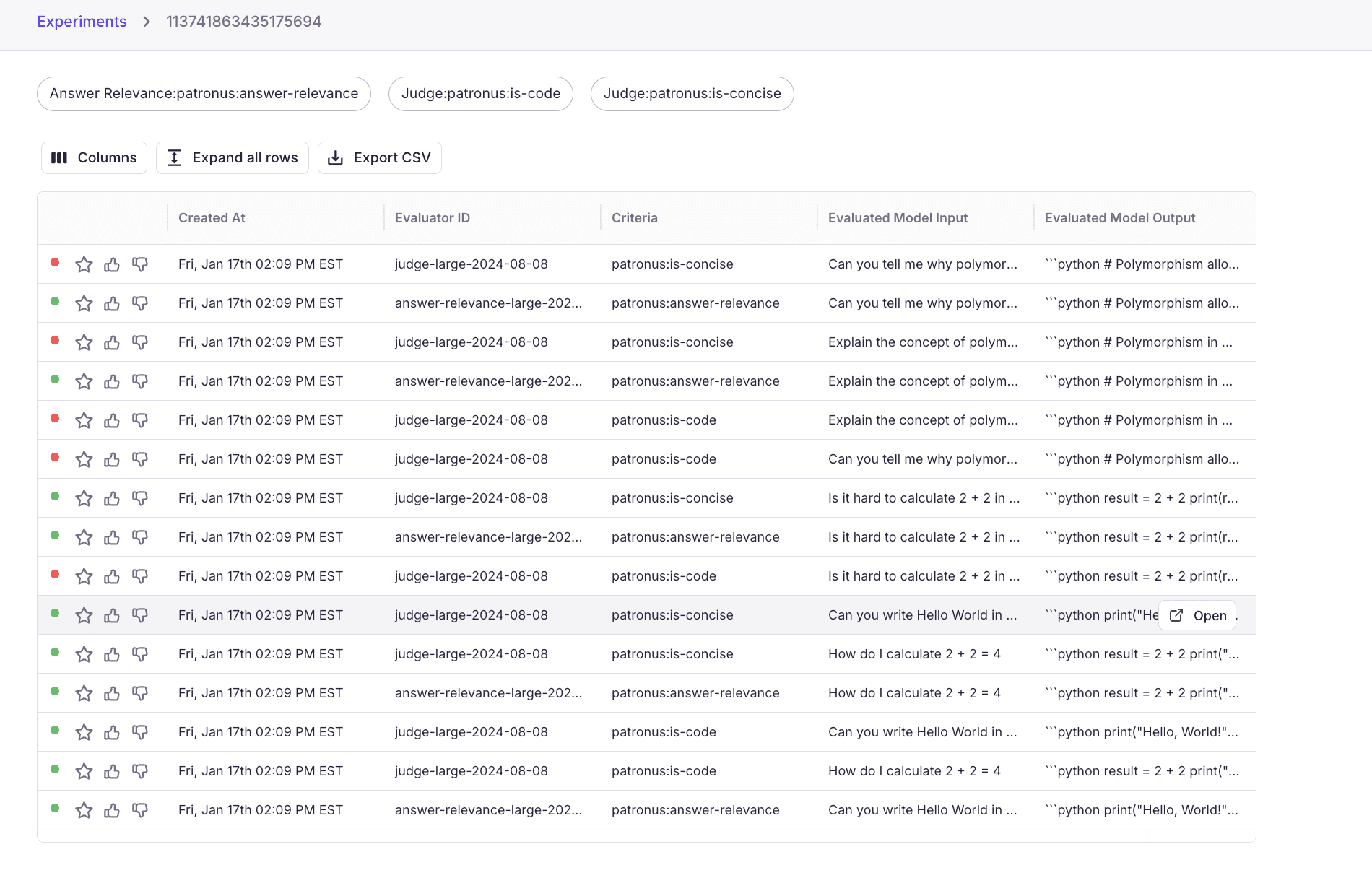Click the Criteria column header

click(635, 218)
